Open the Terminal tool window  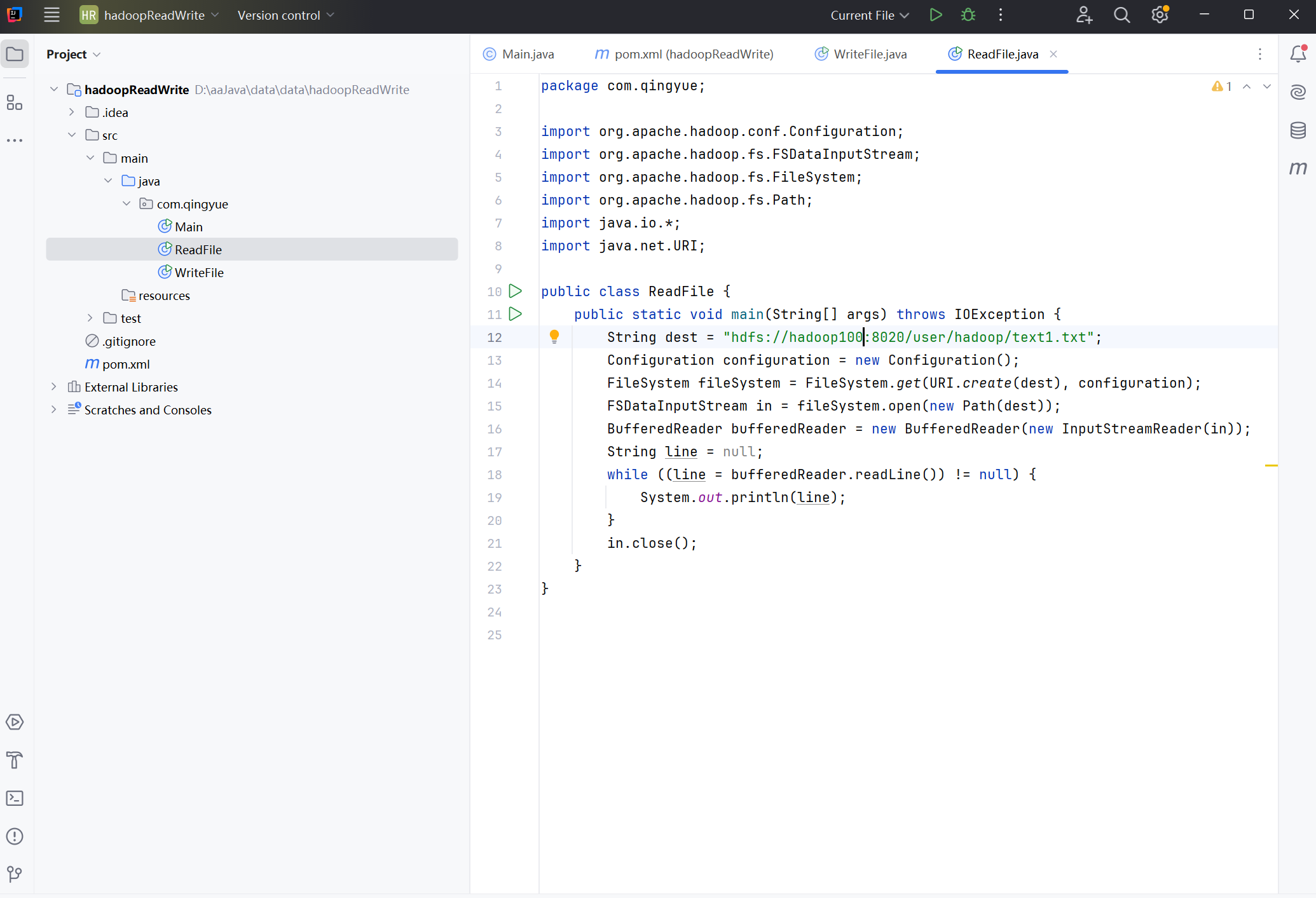tap(15, 798)
